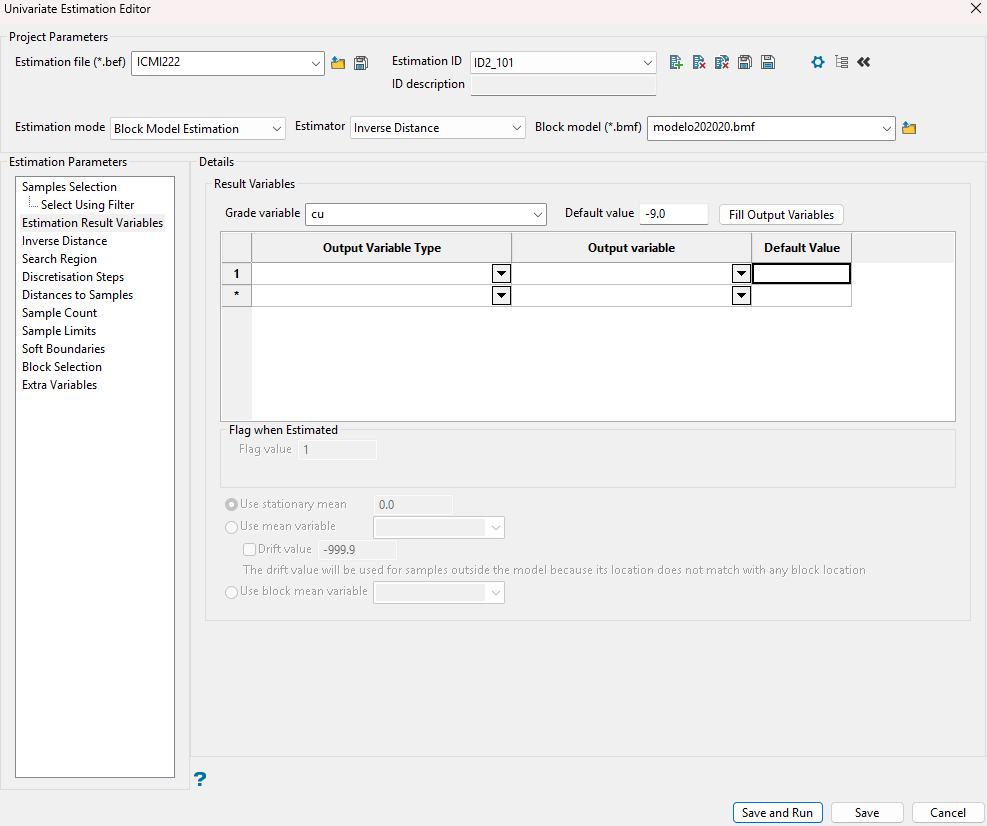Open Use mean variable combo box
The width and height of the screenshot is (987, 826).
pyautogui.click(x=439, y=528)
